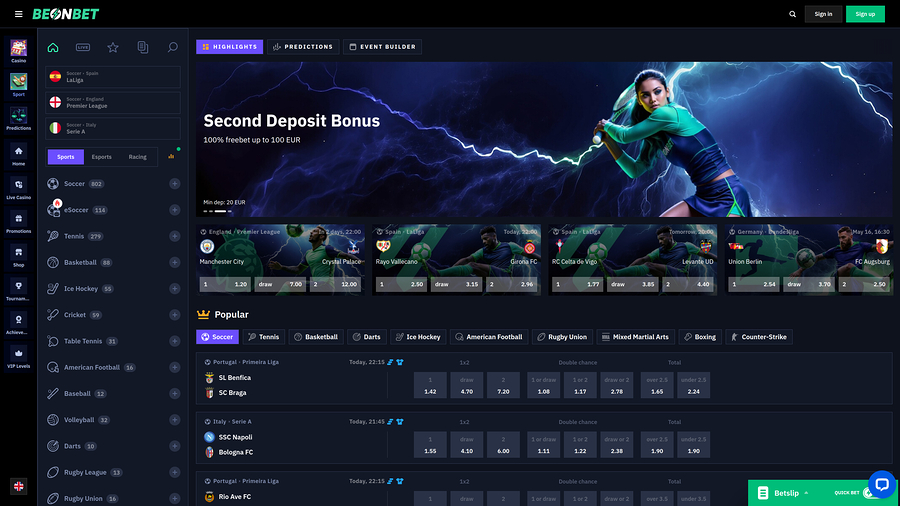Open Shop in left sidebar
The image size is (900, 506).
click(x=18, y=256)
